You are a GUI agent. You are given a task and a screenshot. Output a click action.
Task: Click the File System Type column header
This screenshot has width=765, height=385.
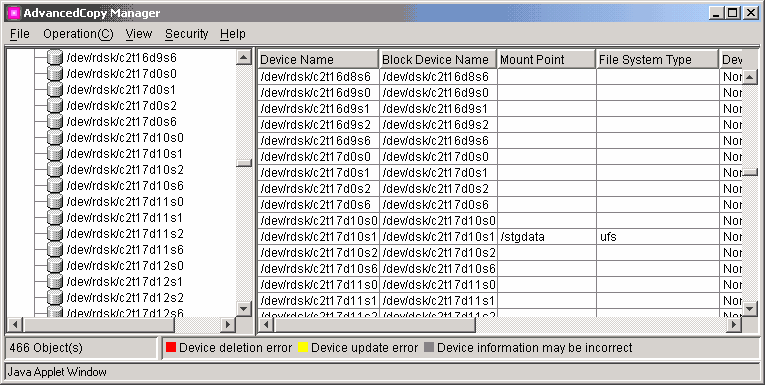(658, 60)
